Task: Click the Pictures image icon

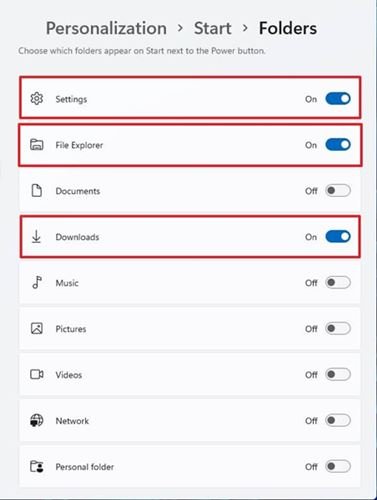Action: pyautogui.click(x=37, y=328)
